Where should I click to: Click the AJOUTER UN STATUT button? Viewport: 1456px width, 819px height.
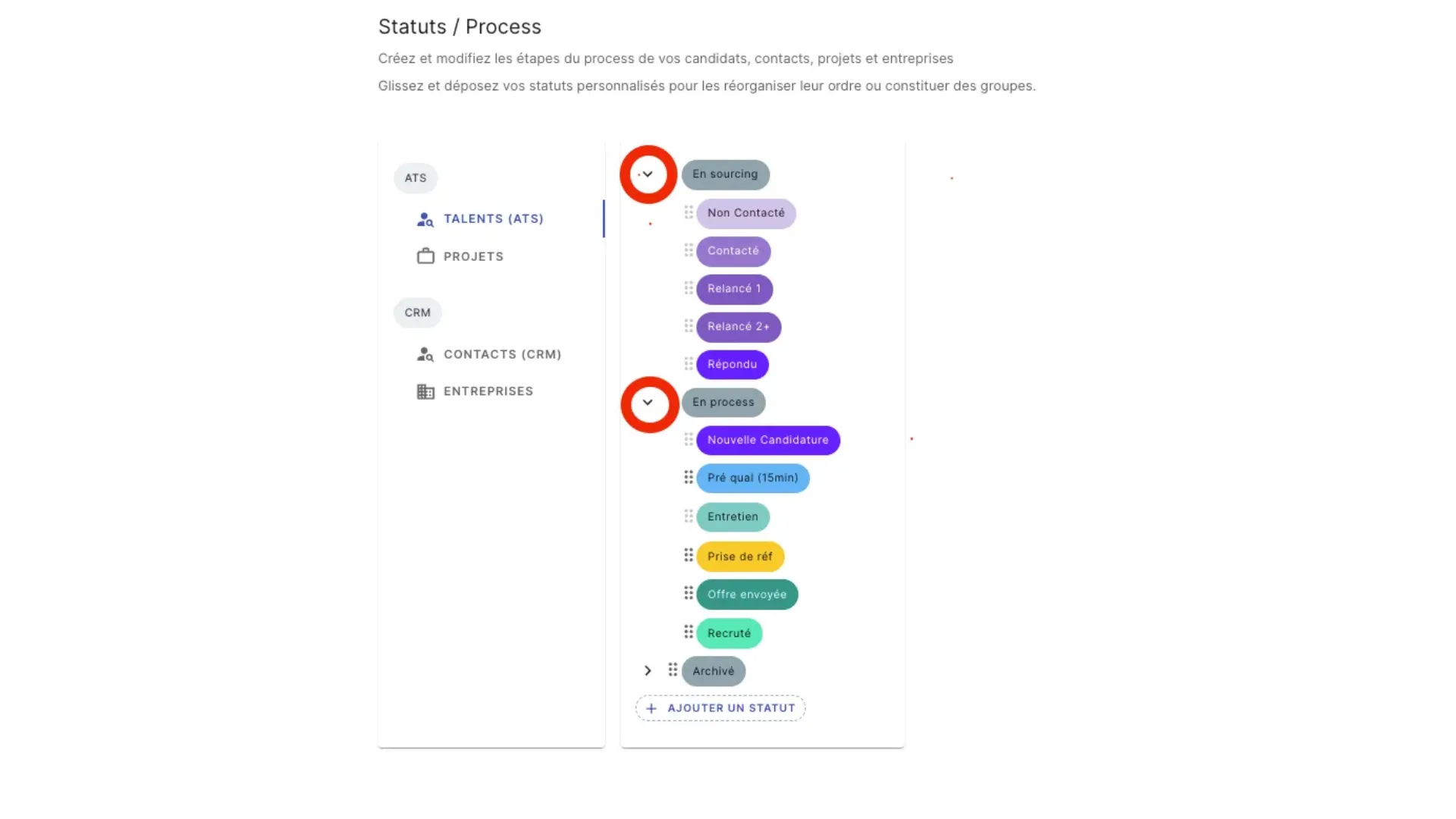[719, 708]
